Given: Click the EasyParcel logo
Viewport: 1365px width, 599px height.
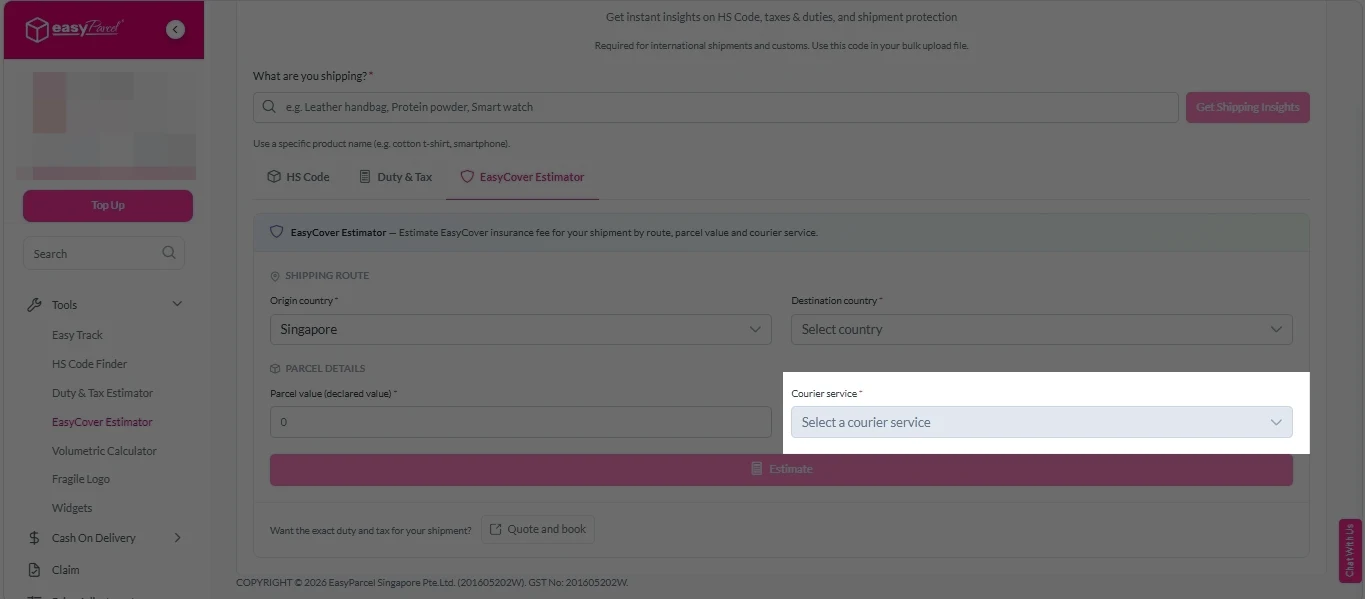Looking at the screenshot, I should 74,30.
